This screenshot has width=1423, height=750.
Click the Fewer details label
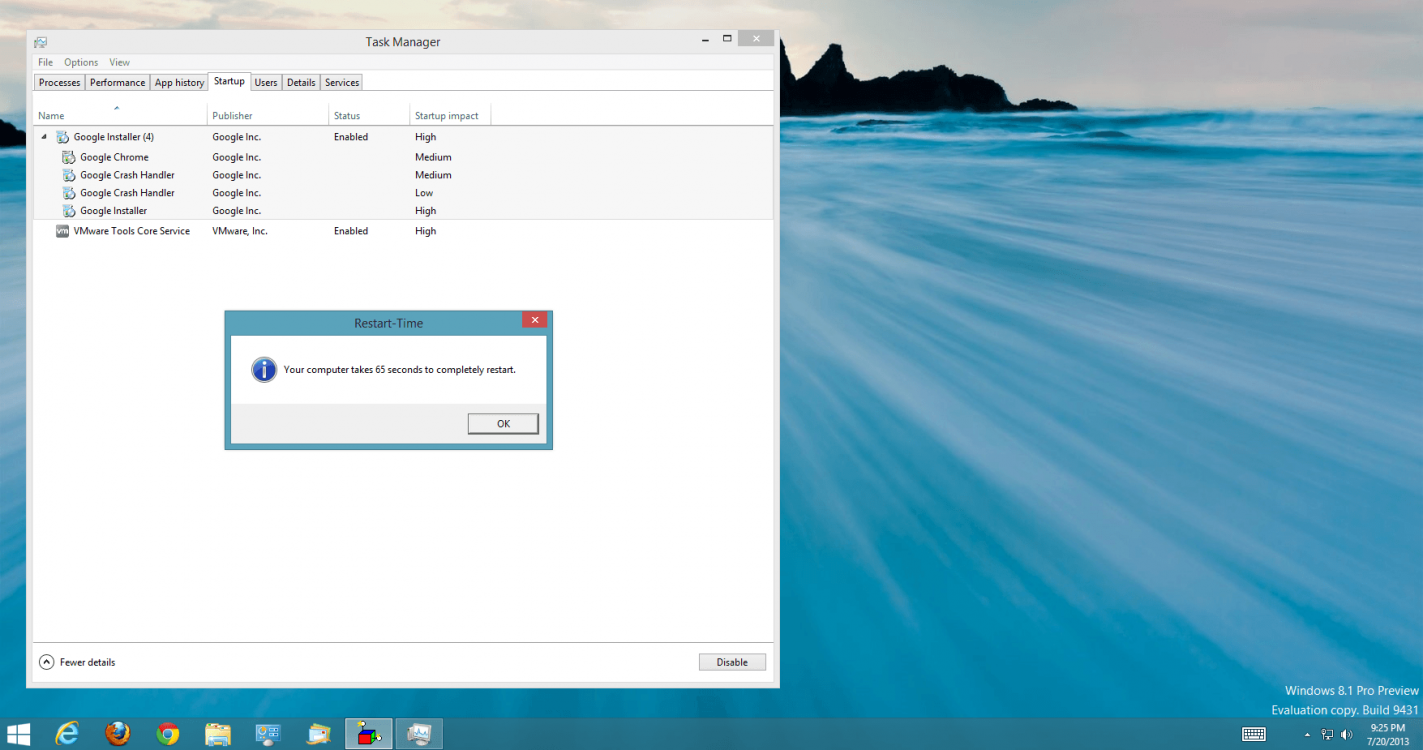coord(87,662)
